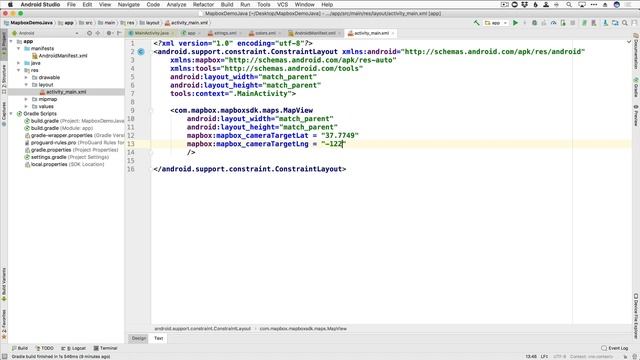Click the Dropbox menu bar icon
The width and height of the screenshot is (640, 360).
(x=525, y=4)
